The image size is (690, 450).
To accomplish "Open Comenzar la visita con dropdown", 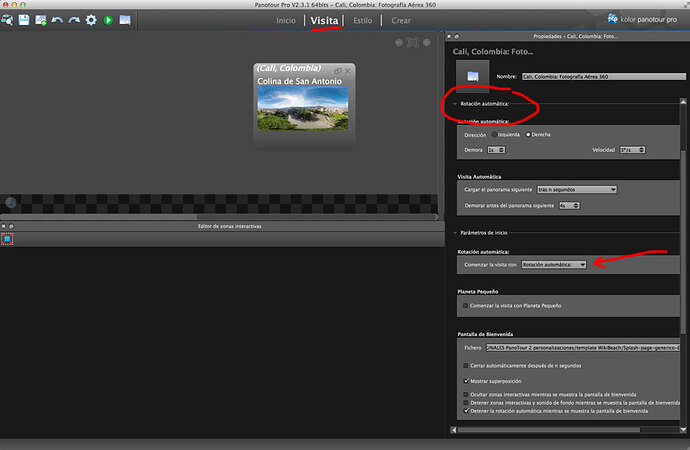I will pyautogui.click(x=554, y=264).
